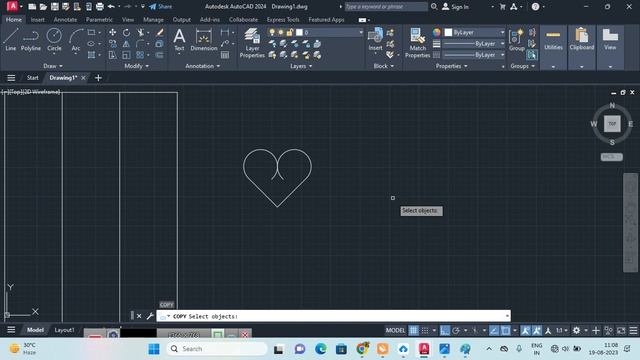Select the Hatch tool in Draw panel
640x360 pixels.
(x=91, y=55)
